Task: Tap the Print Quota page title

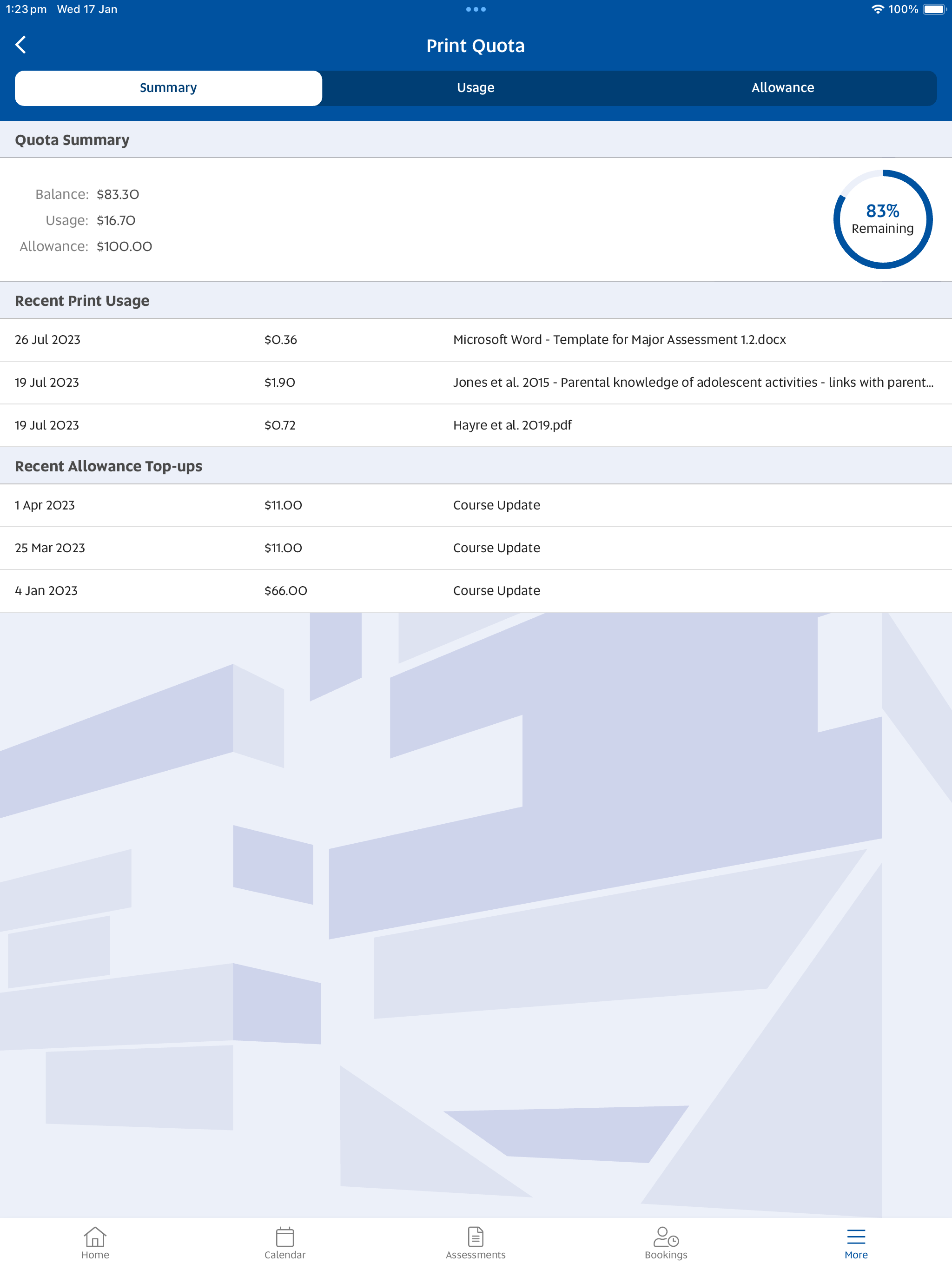Action: (x=476, y=46)
